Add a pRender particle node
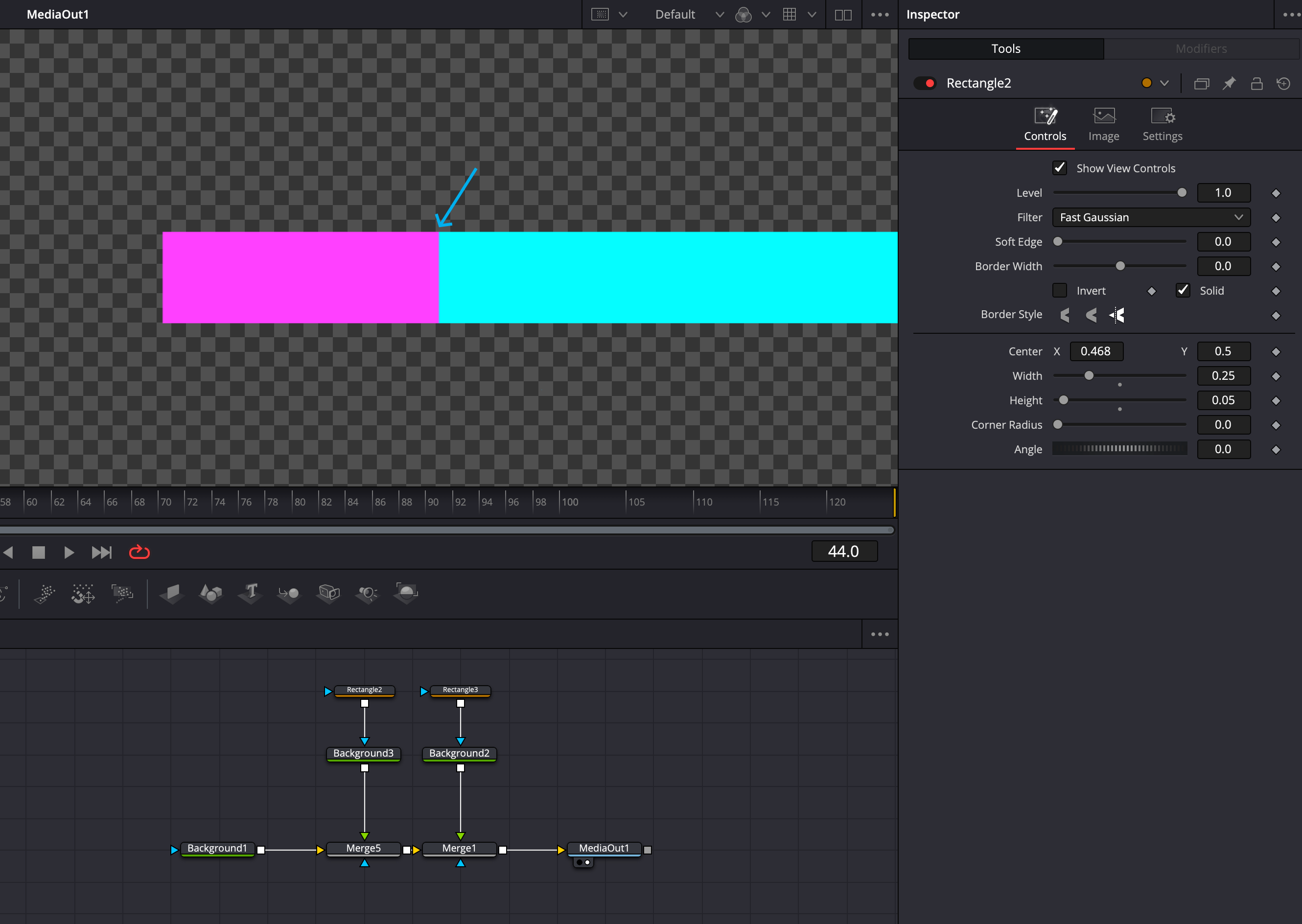This screenshot has height=924, width=1302. 122,594
